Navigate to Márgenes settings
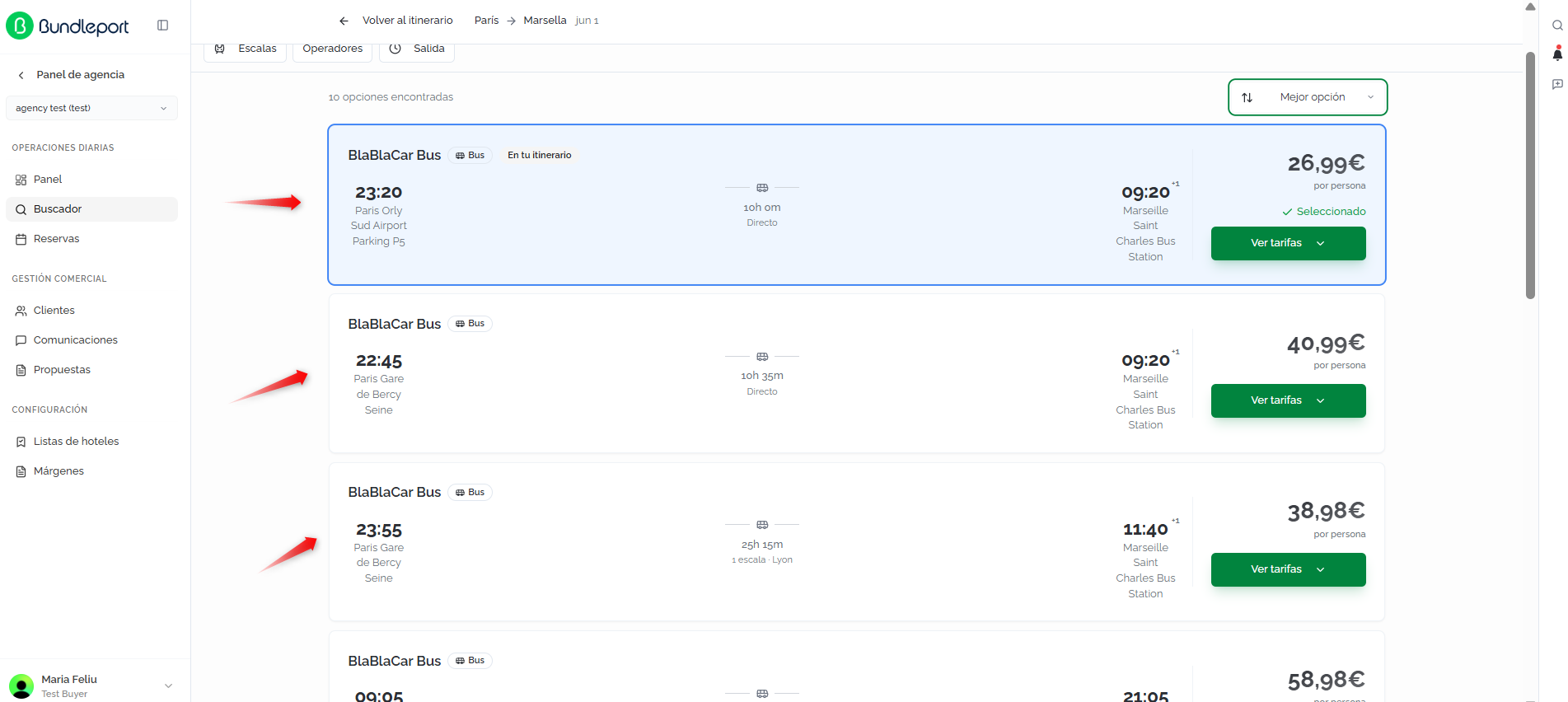 click(x=91, y=471)
